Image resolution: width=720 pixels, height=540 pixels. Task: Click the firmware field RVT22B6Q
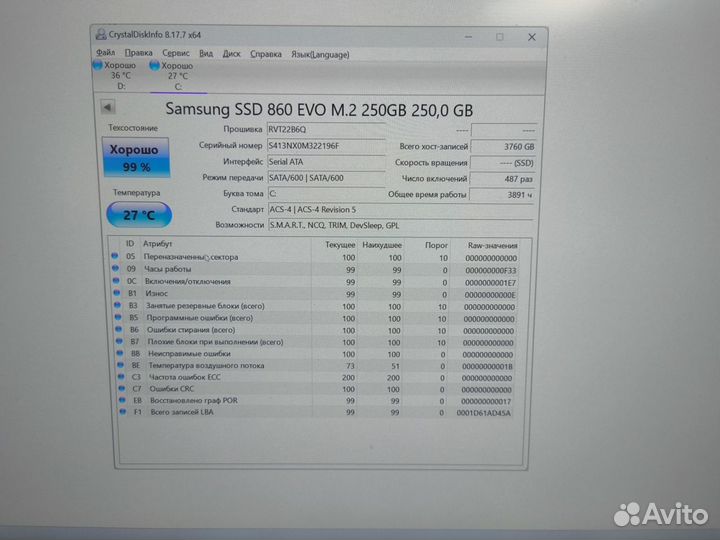pos(326,129)
